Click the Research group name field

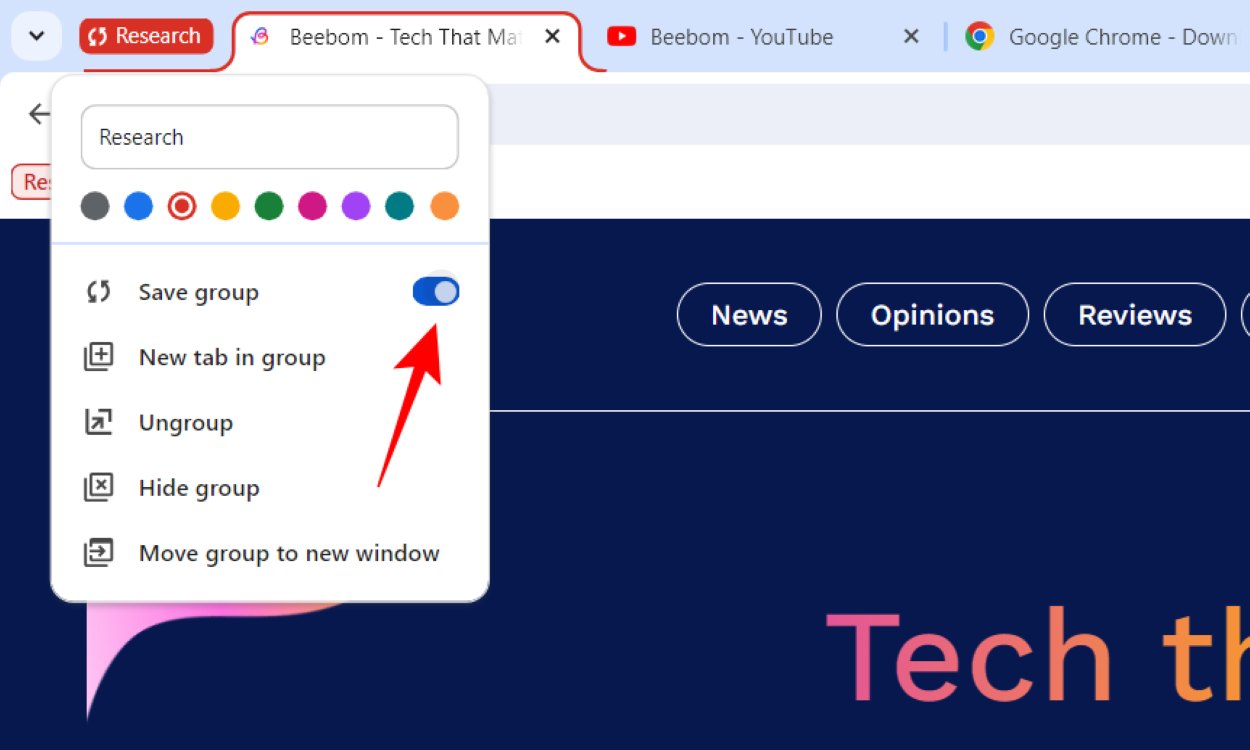(268, 137)
